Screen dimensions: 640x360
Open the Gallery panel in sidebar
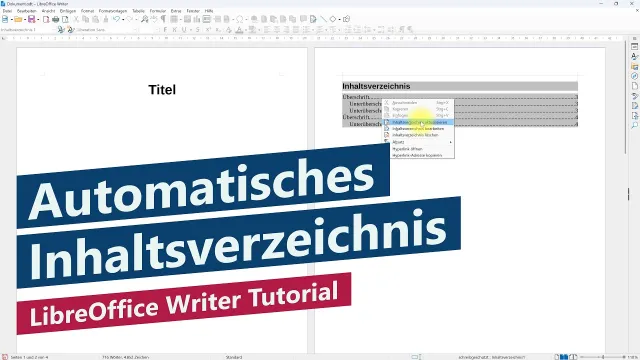[634, 66]
